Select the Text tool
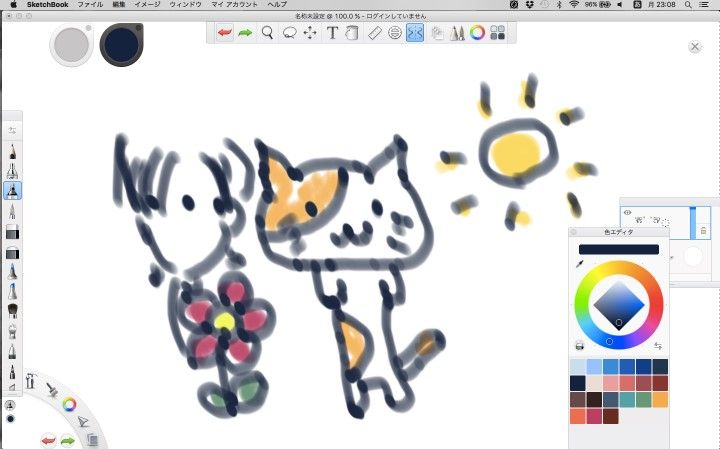This screenshot has width=720, height=449. pyautogui.click(x=332, y=33)
